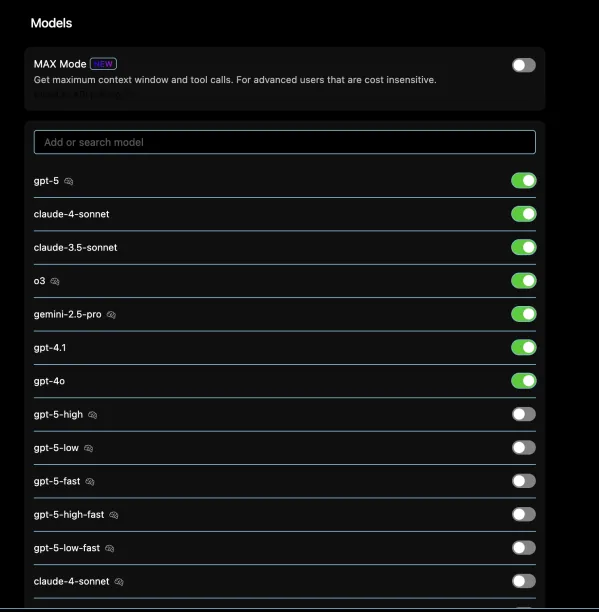Enable the MAX Mode toggle
The image size is (599, 612).
click(524, 65)
